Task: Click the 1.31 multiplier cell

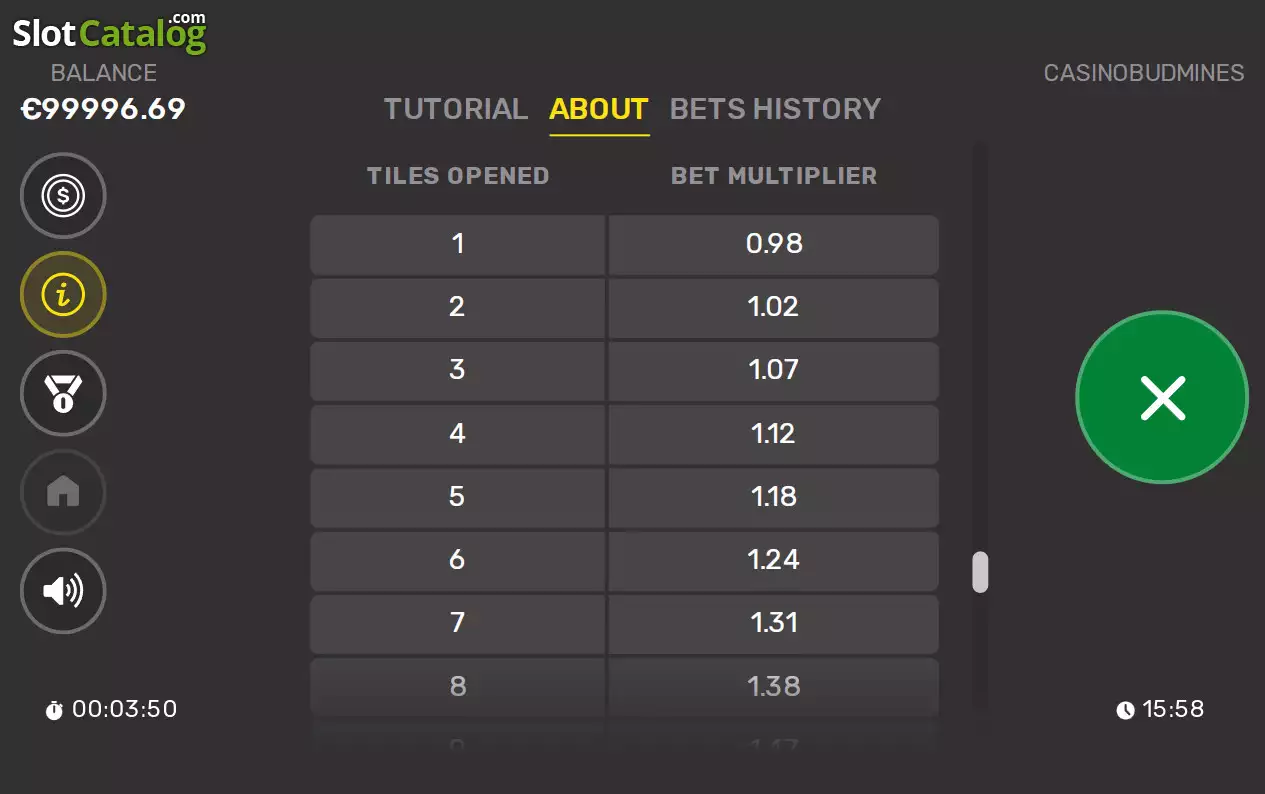Action: [x=774, y=623]
